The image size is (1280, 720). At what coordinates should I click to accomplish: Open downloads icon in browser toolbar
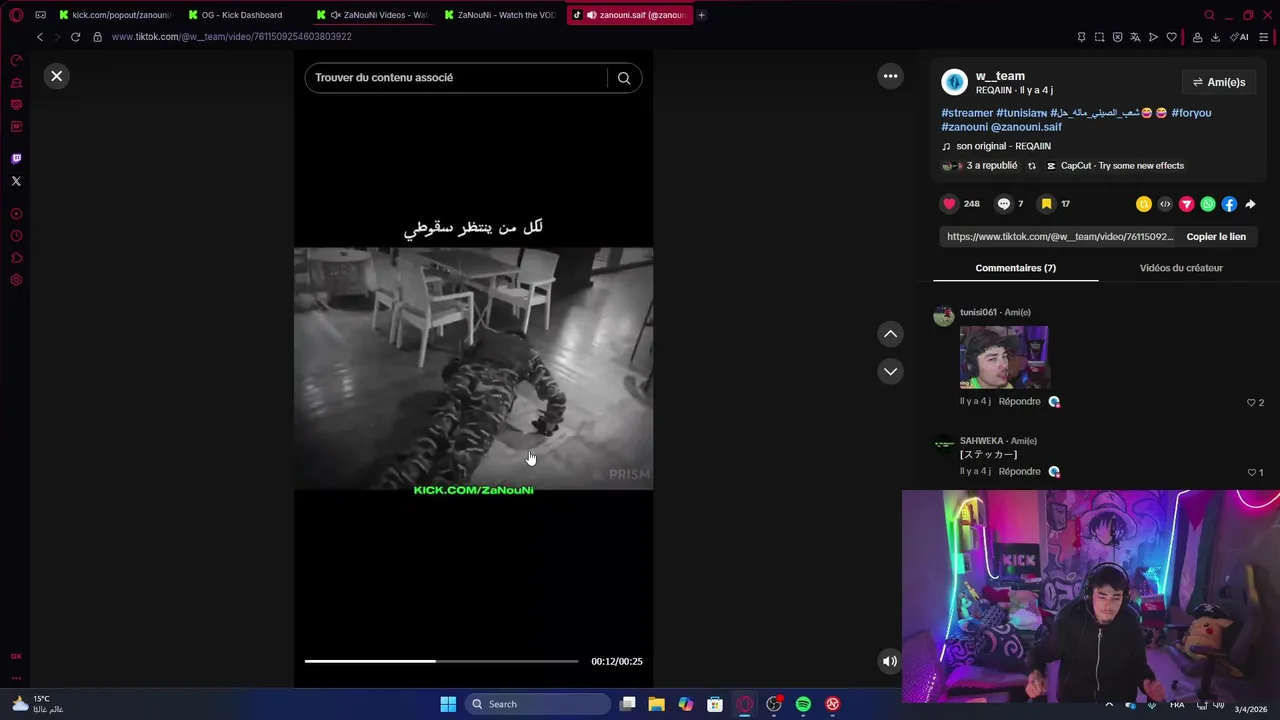coord(1215,37)
